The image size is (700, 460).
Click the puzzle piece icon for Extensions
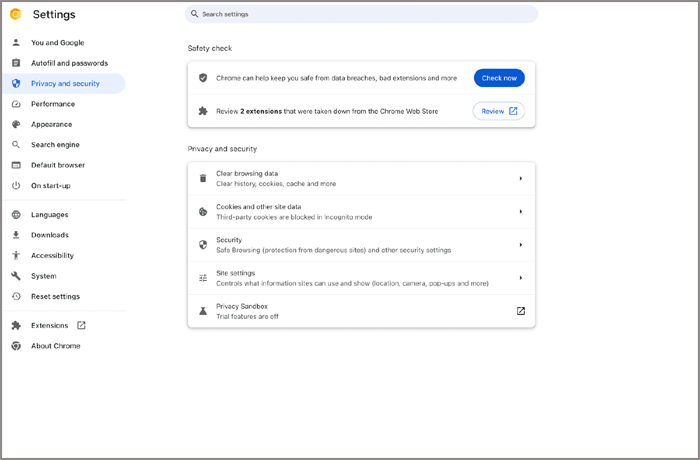16,326
